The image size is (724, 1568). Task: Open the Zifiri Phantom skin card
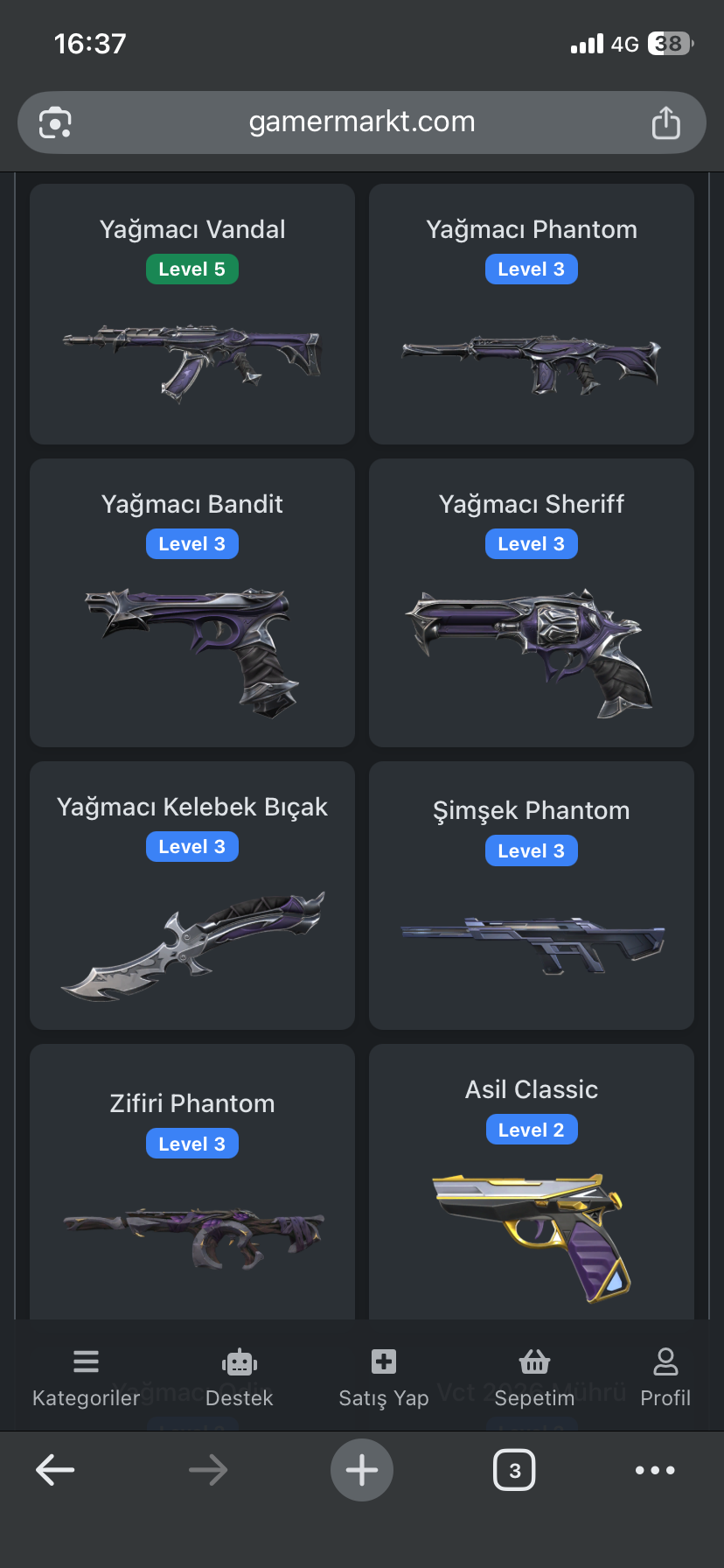[192, 1181]
